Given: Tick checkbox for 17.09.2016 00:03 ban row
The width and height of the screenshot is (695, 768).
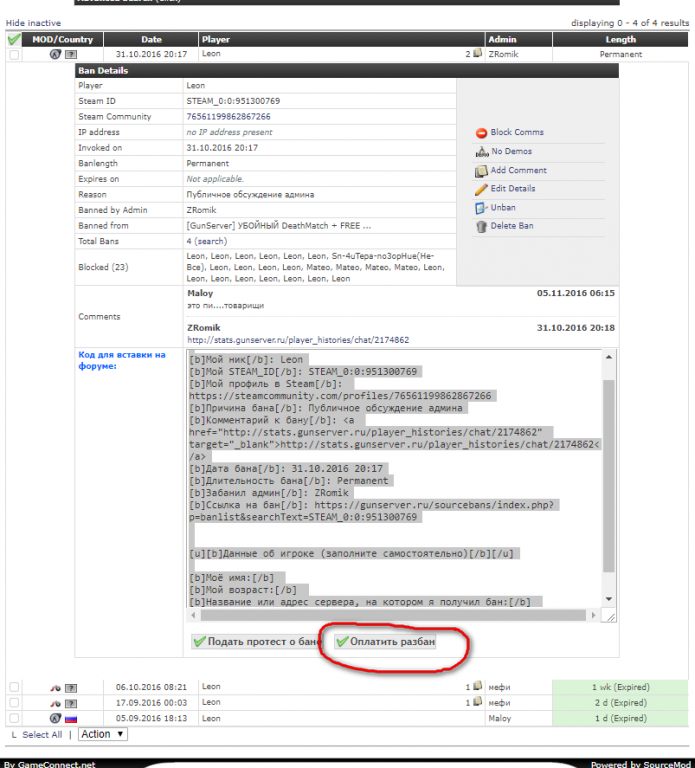Looking at the screenshot, I should tap(13, 703).
